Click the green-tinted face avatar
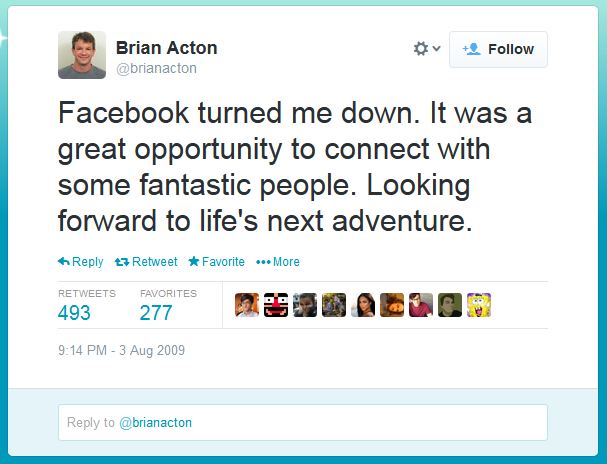Viewport: 607px width, 464px height. point(450,305)
